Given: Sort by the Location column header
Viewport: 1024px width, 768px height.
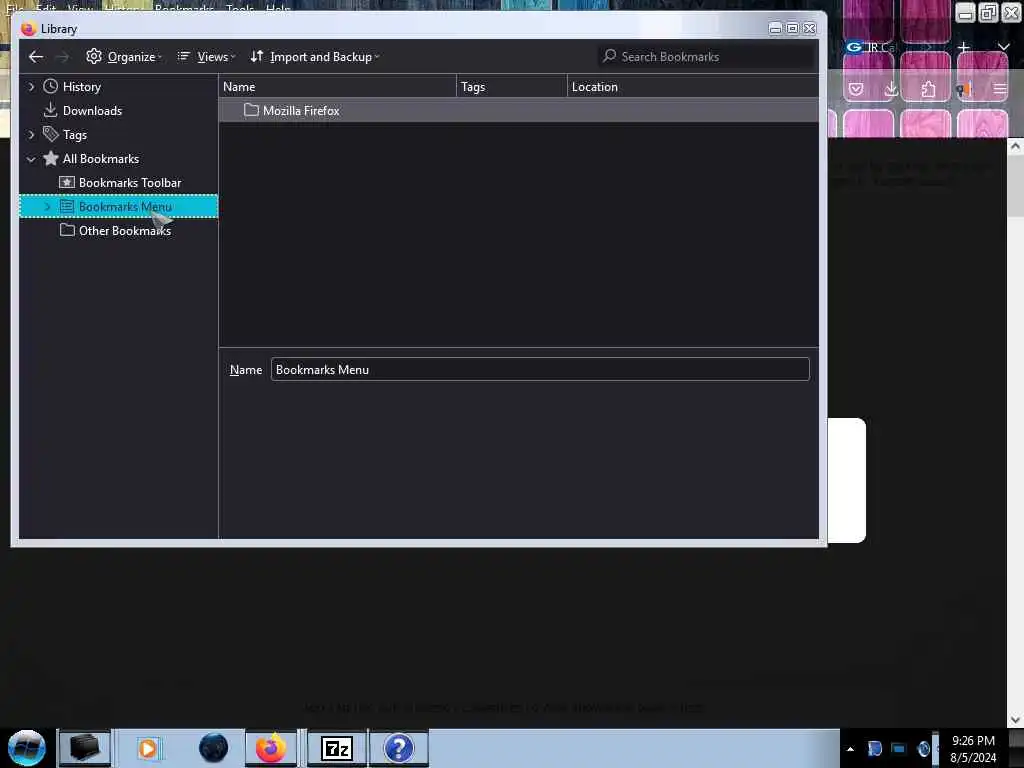Looking at the screenshot, I should tap(693, 87).
